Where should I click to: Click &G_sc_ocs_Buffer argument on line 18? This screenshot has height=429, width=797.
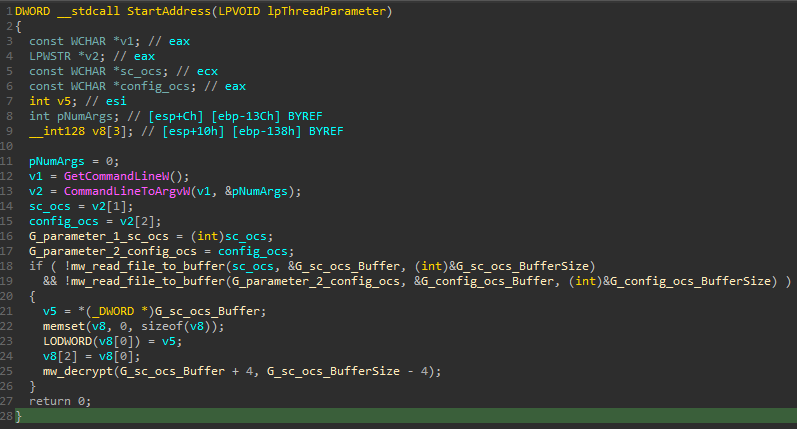[344, 266]
